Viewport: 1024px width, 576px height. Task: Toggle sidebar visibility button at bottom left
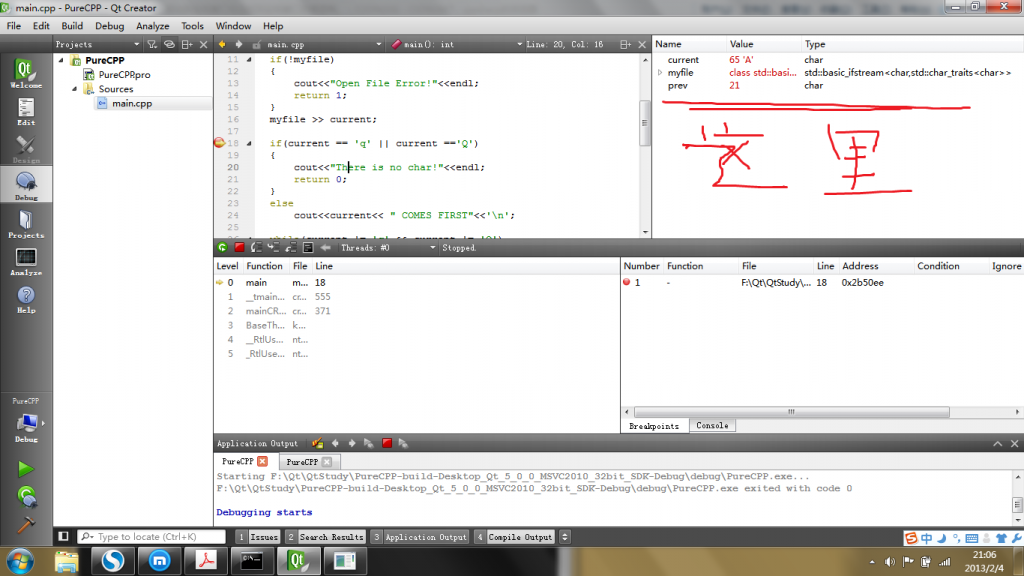(x=63, y=537)
